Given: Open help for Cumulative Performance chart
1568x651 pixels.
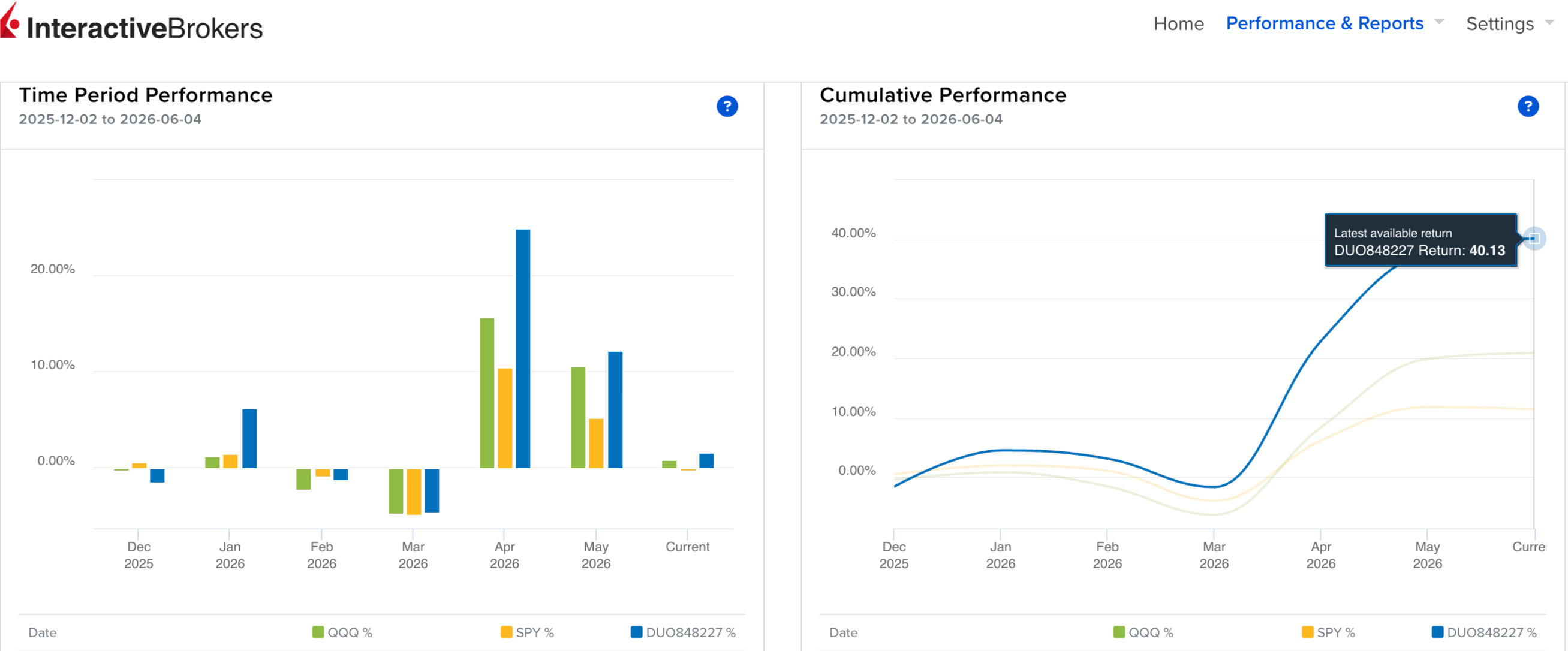Looking at the screenshot, I should tap(1528, 107).
